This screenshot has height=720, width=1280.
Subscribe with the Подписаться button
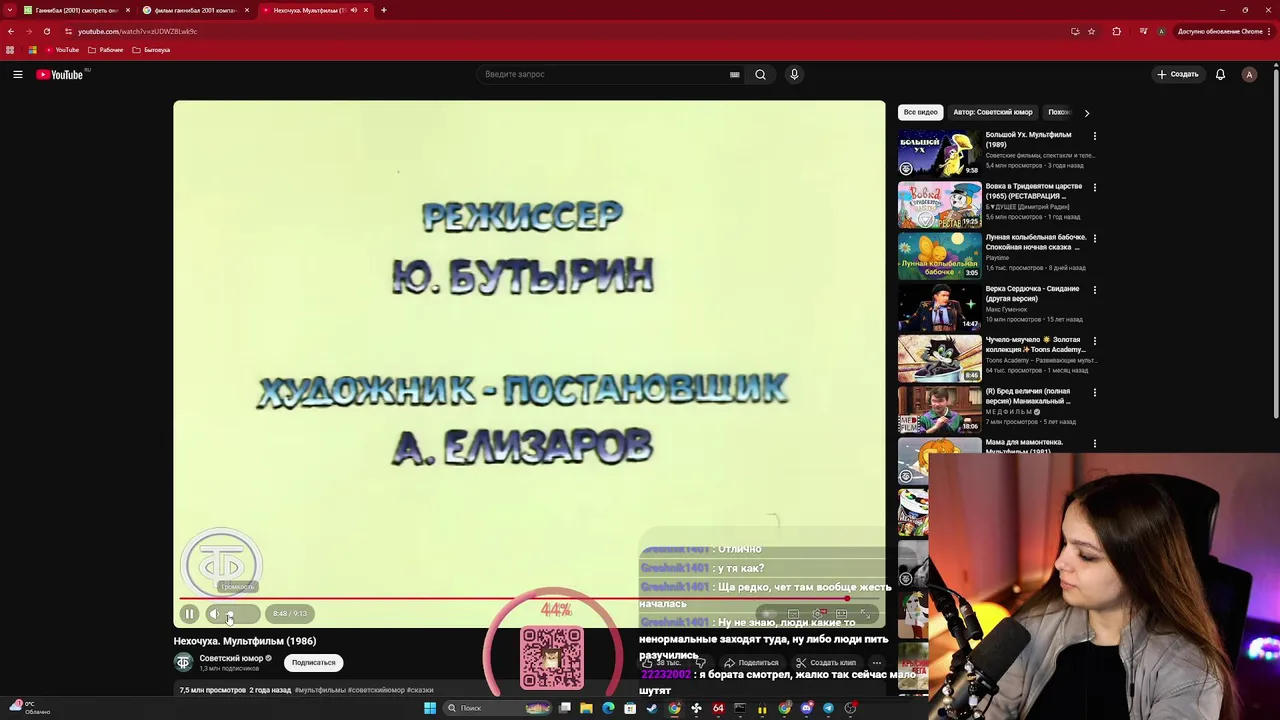click(x=313, y=662)
